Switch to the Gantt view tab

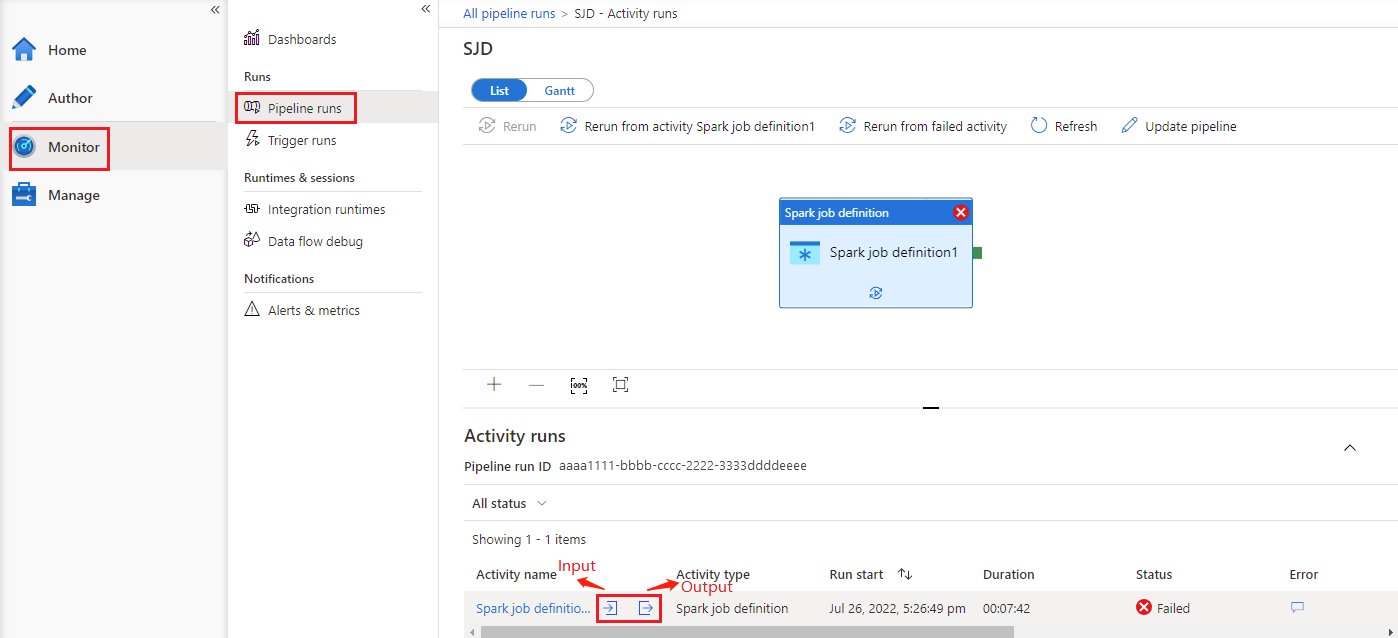(559, 89)
